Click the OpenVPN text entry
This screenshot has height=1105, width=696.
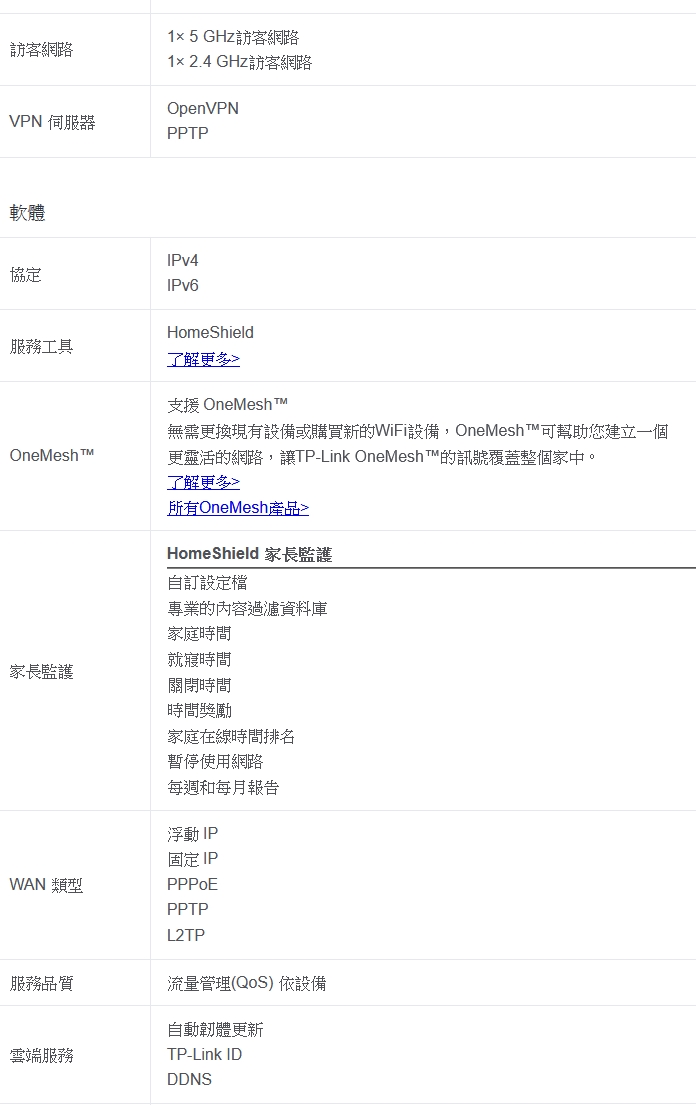pos(203,108)
